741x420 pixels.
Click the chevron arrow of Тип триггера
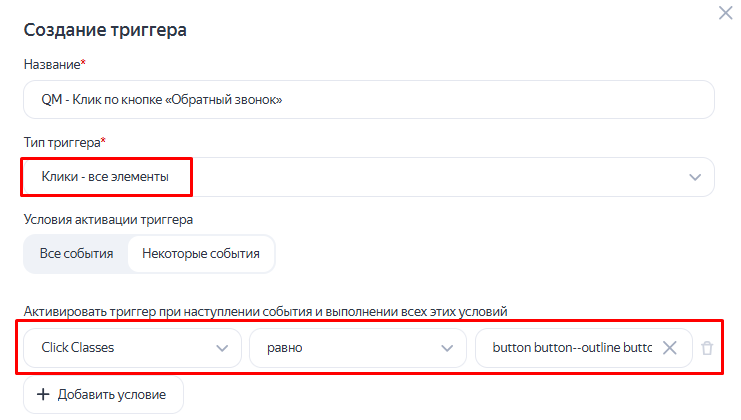click(695, 177)
